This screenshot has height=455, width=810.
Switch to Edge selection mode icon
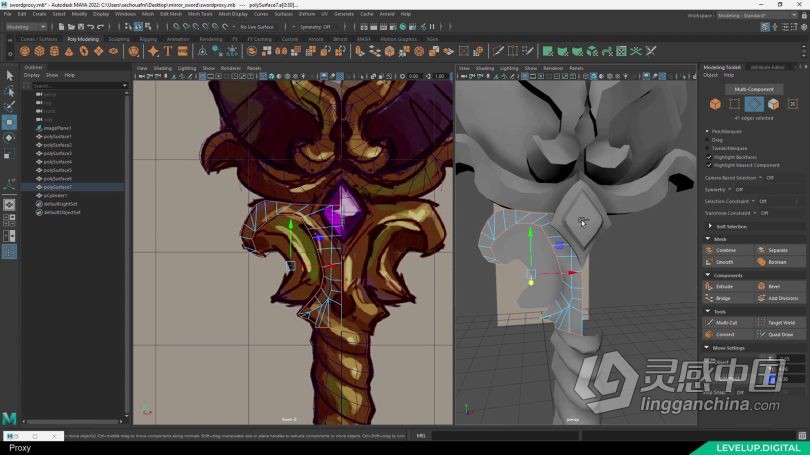coord(754,104)
